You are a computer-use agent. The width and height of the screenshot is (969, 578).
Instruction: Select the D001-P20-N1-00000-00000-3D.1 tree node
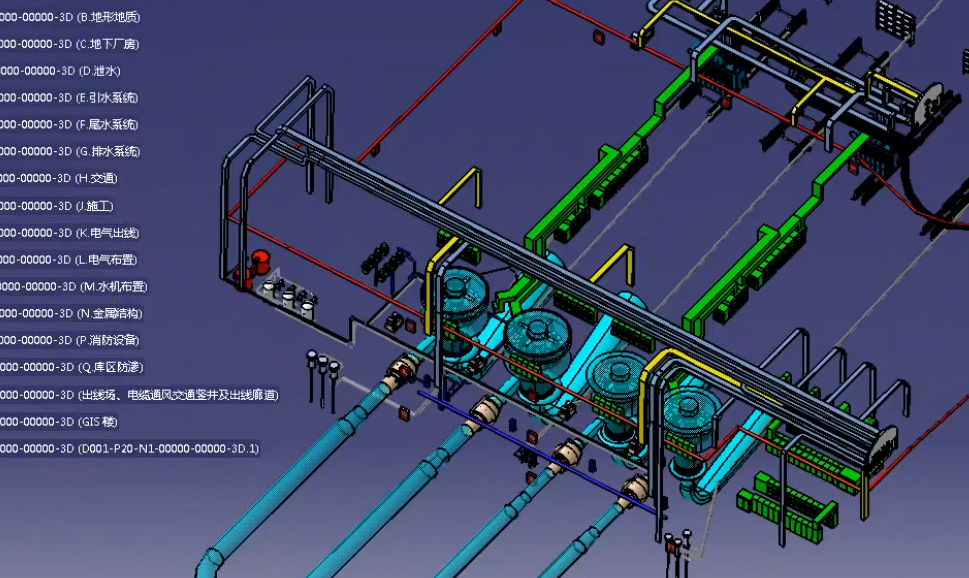point(130,449)
